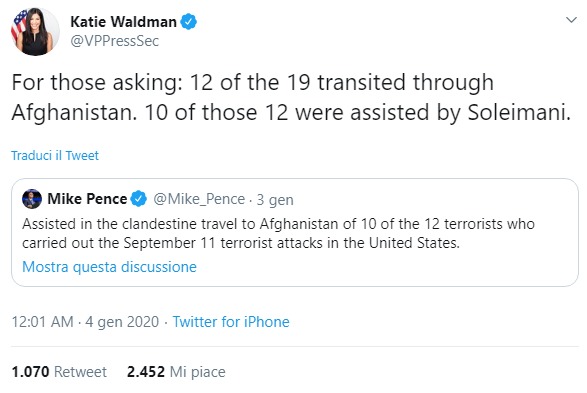Click 'Traduci il Tweet' to translate
This screenshot has width=587, height=393.
[55, 155]
